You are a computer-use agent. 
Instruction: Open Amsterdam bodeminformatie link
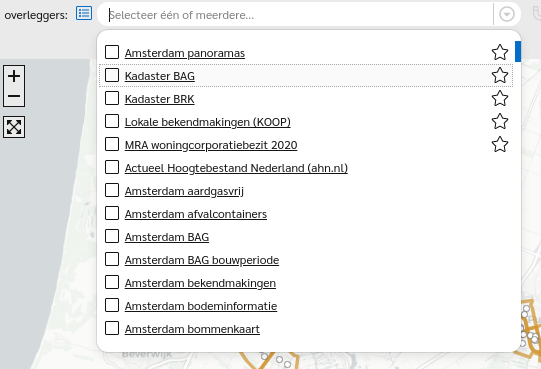201,306
